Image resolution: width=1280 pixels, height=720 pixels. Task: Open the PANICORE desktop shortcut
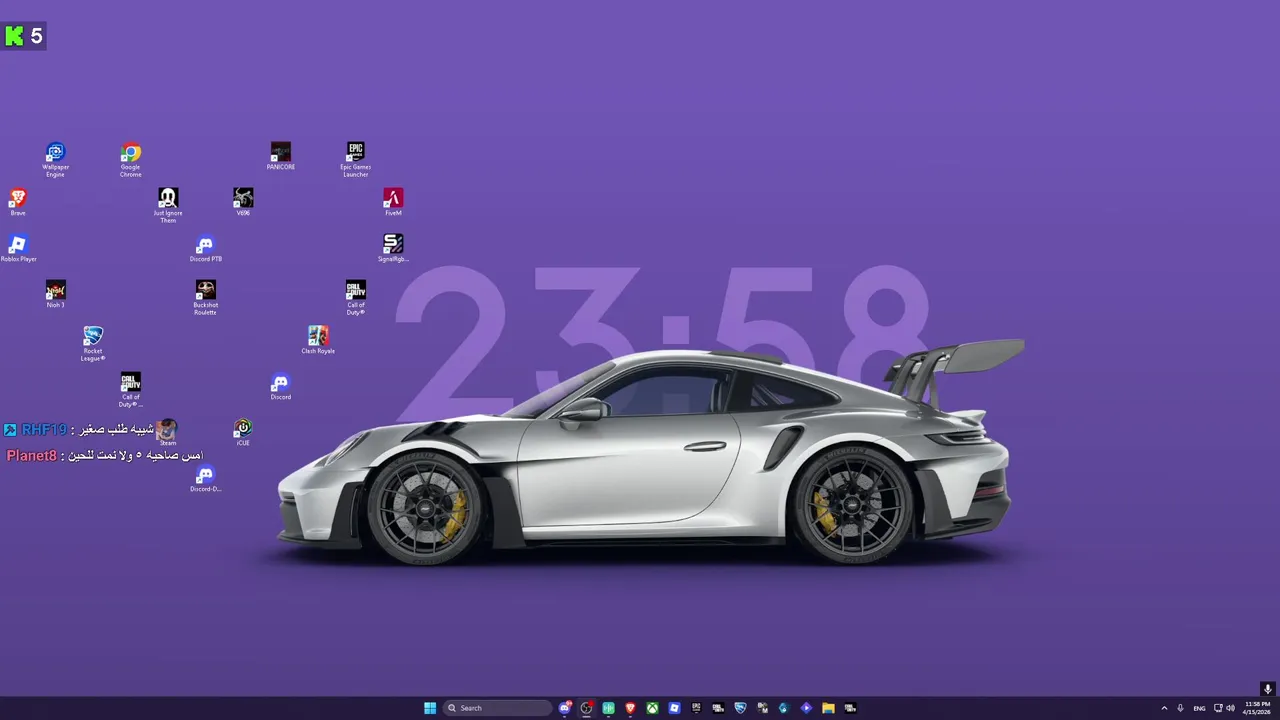(280, 156)
